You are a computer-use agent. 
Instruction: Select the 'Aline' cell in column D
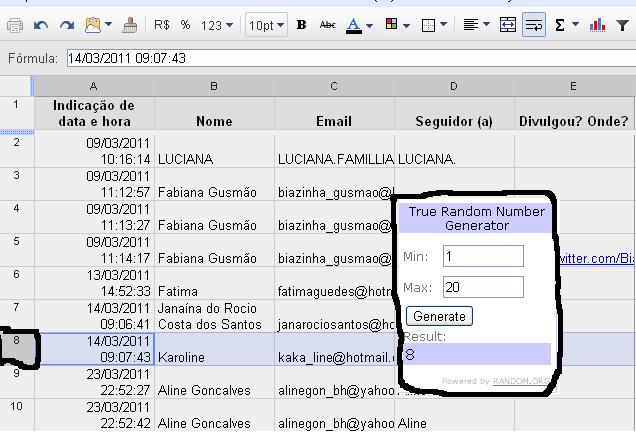coord(454,415)
